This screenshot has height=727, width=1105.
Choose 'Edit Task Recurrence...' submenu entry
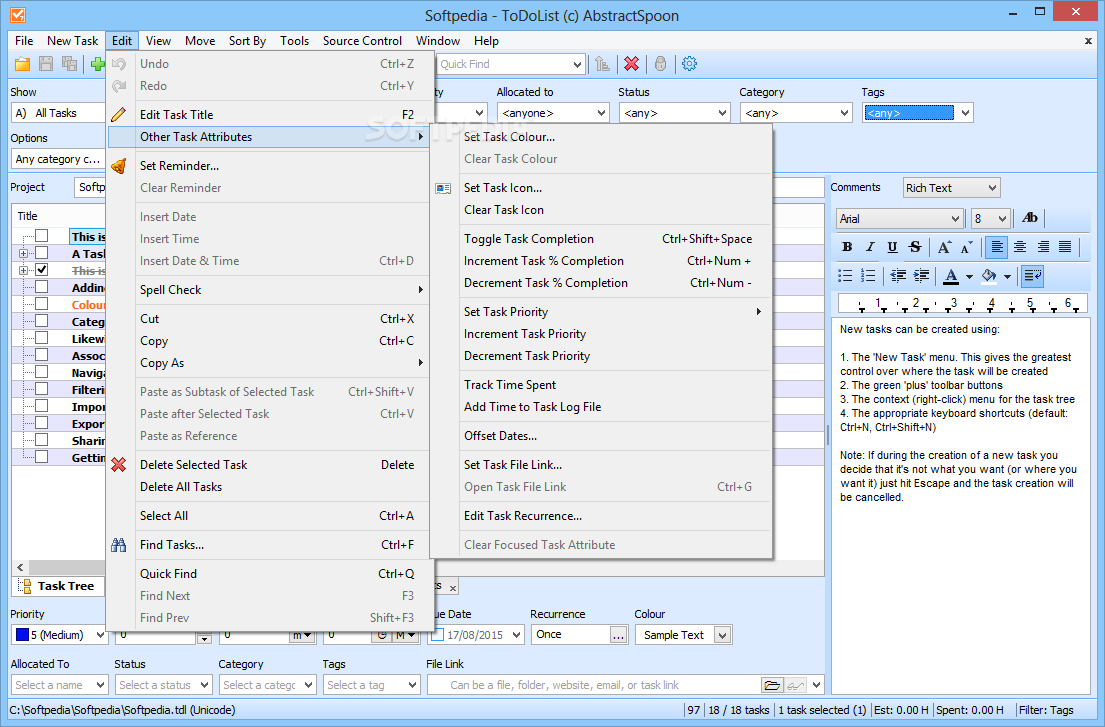click(x=601, y=516)
